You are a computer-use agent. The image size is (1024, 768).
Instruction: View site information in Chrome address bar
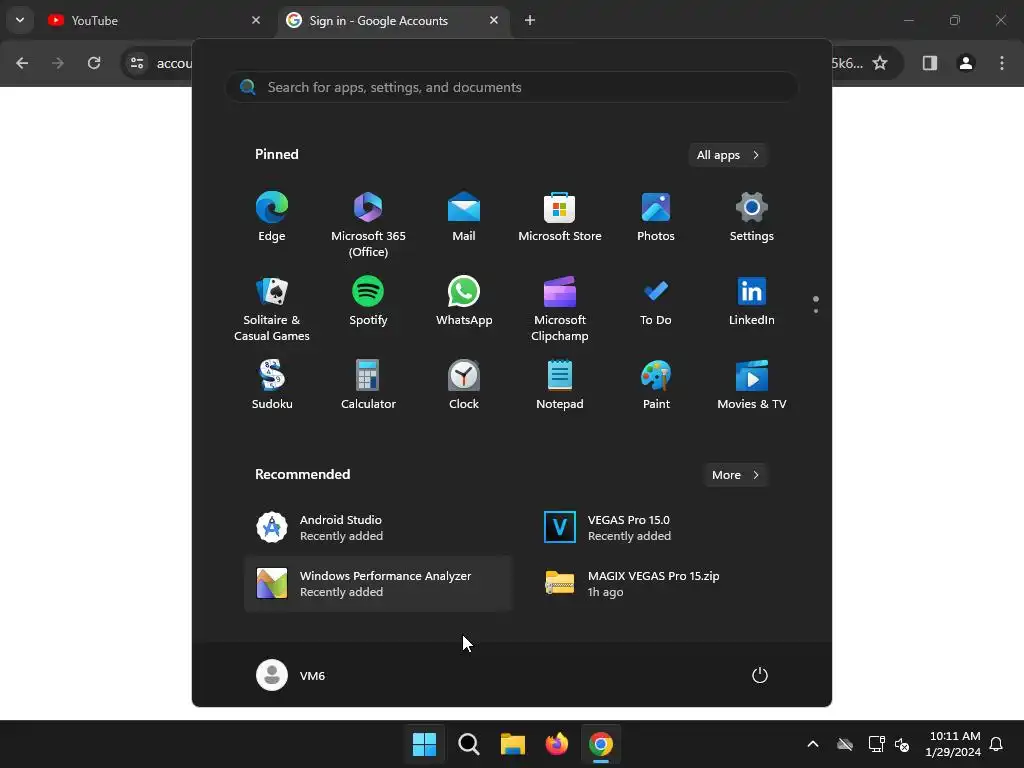(137, 63)
